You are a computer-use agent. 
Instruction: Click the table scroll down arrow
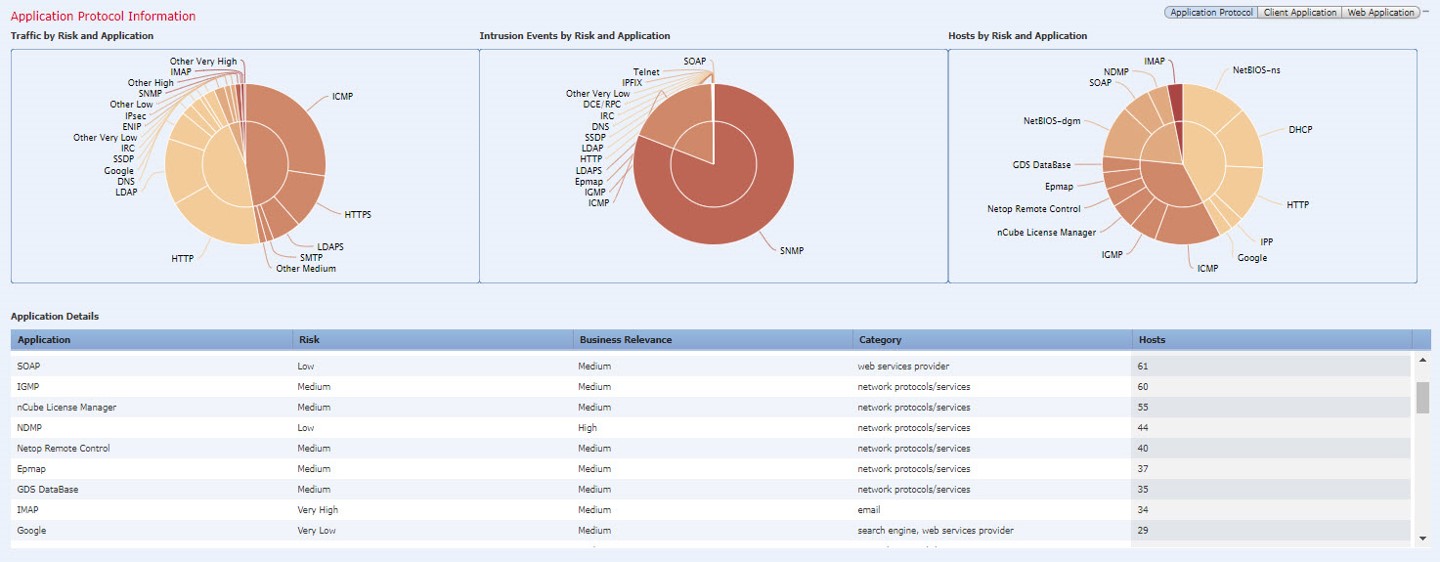tap(1423, 538)
